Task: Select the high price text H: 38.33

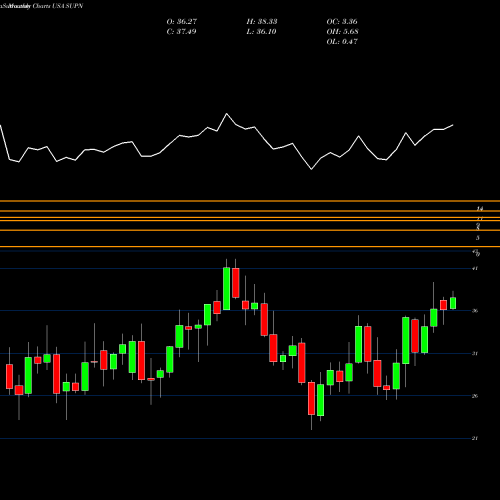Action: [x=262, y=22]
